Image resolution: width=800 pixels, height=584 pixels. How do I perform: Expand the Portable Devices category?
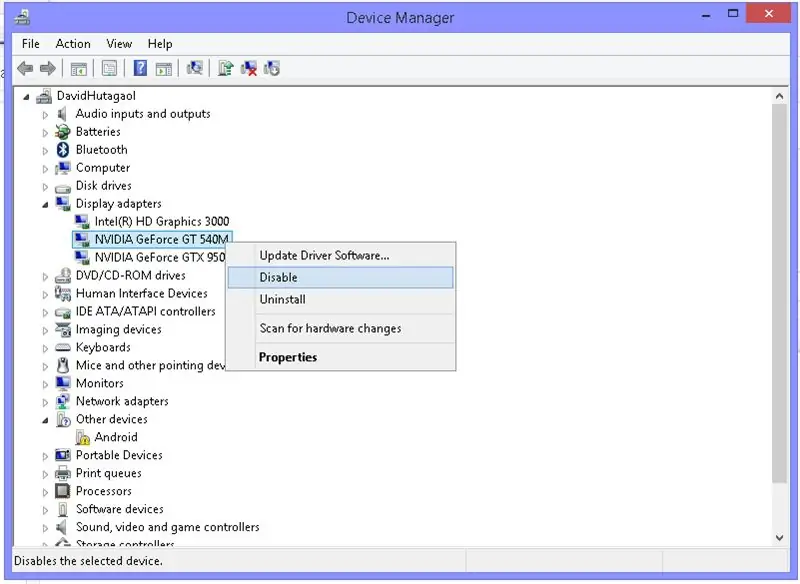coord(45,456)
